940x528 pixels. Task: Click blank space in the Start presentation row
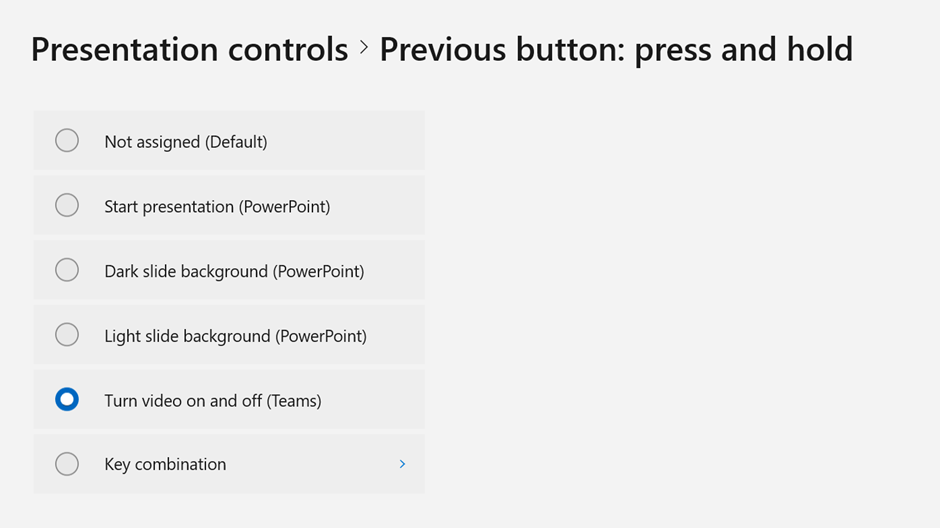380,206
